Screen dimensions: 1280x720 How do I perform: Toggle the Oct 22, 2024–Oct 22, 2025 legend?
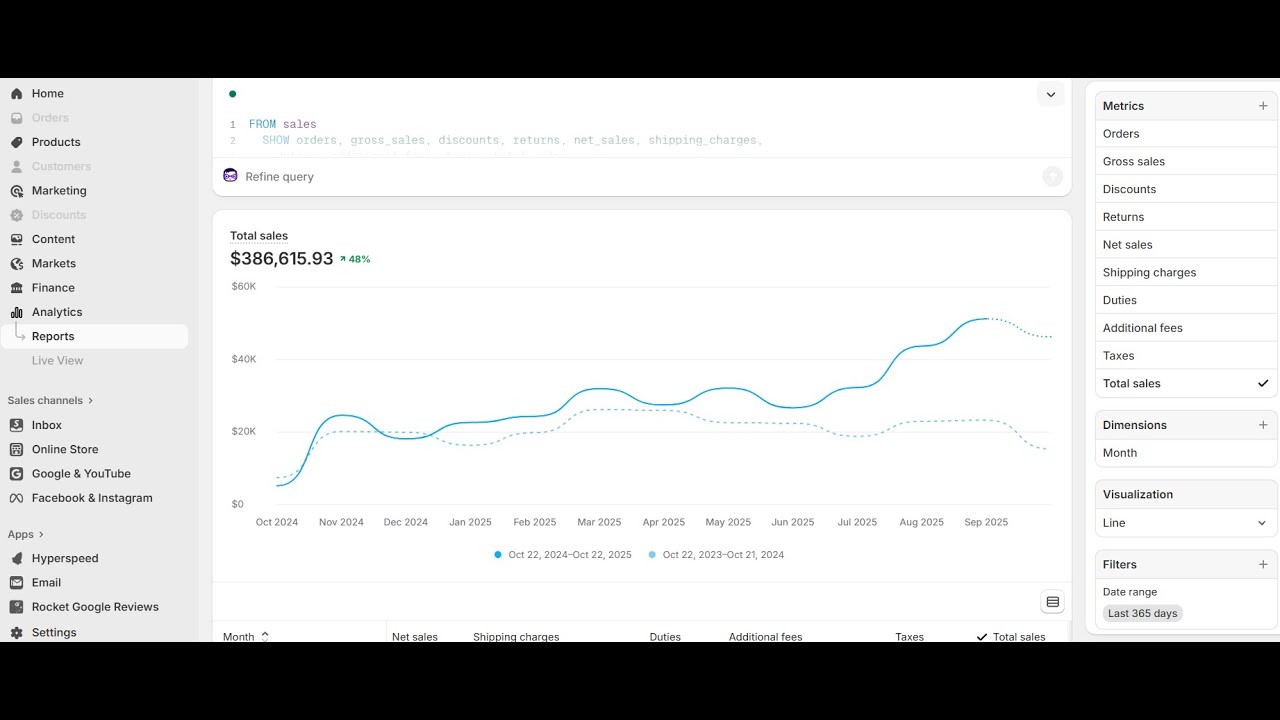coord(563,555)
